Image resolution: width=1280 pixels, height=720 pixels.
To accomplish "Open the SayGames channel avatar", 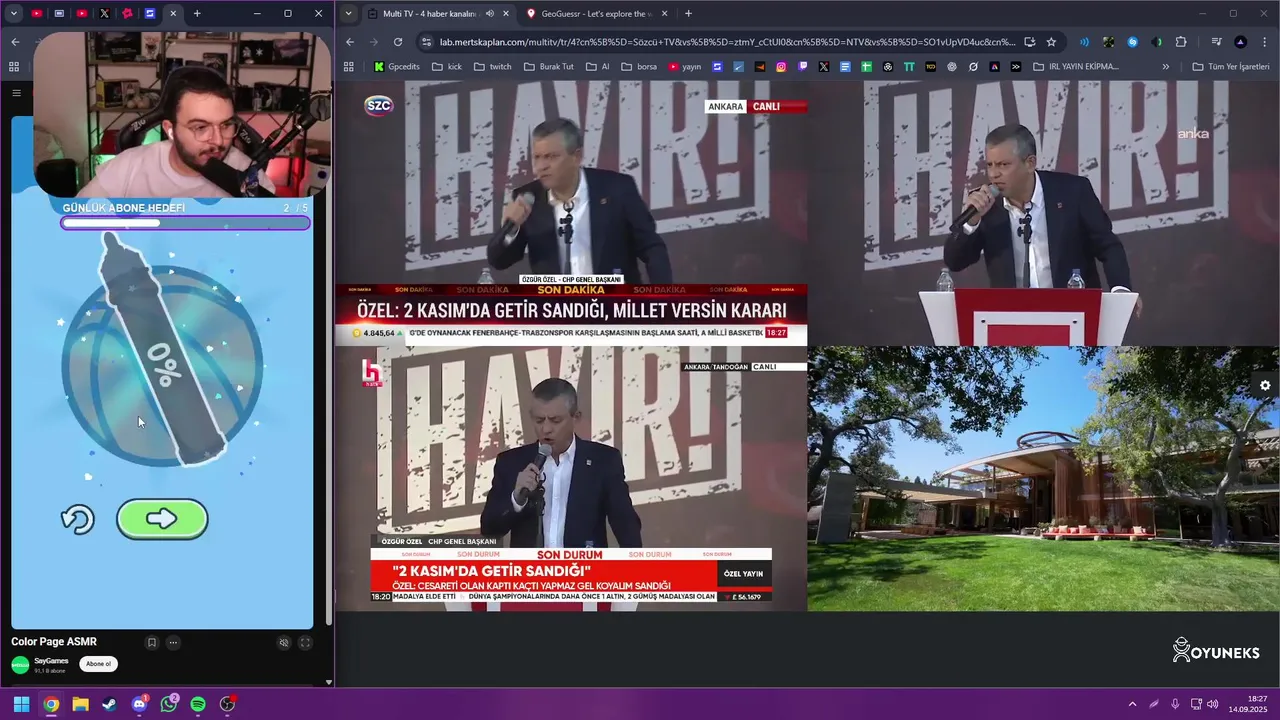I will pyautogui.click(x=20, y=665).
